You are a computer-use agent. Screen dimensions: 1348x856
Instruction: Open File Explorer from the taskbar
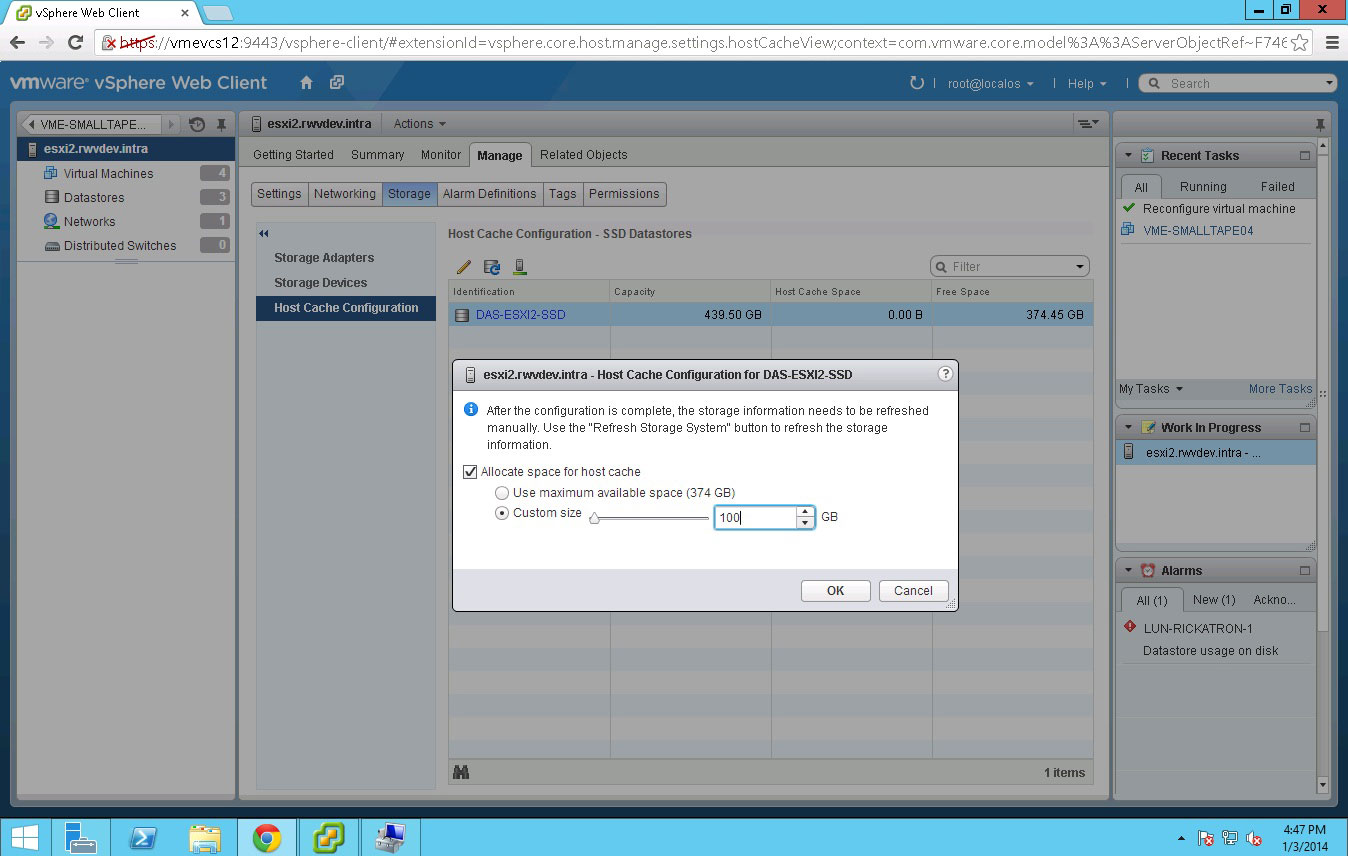point(205,838)
